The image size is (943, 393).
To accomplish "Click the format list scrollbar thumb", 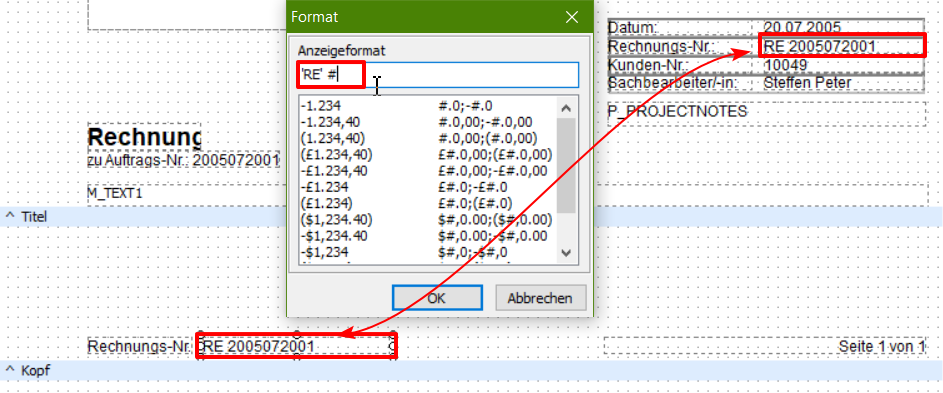I will [x=567, y=166].
